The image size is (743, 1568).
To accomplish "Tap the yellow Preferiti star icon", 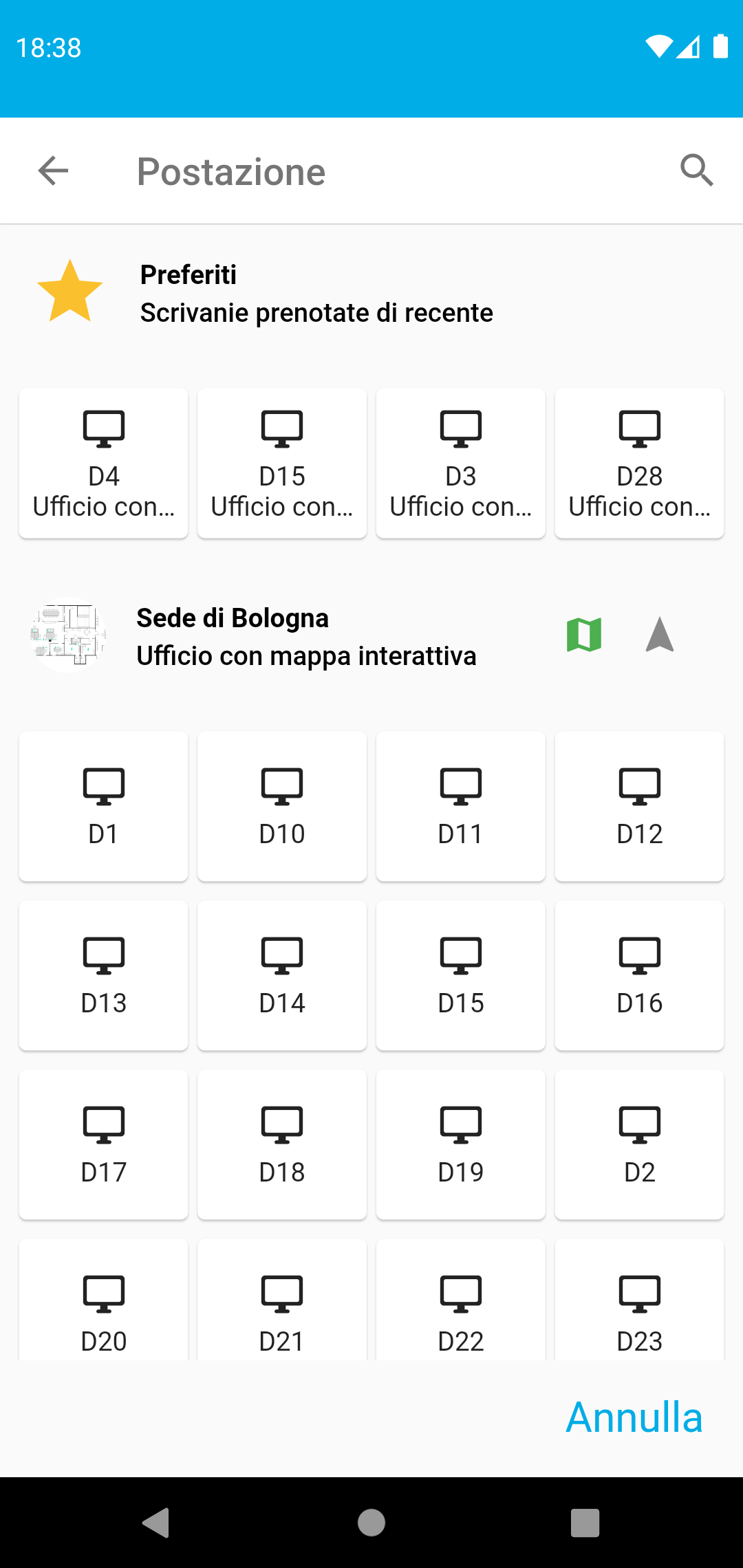I will [x=69, y=292].
